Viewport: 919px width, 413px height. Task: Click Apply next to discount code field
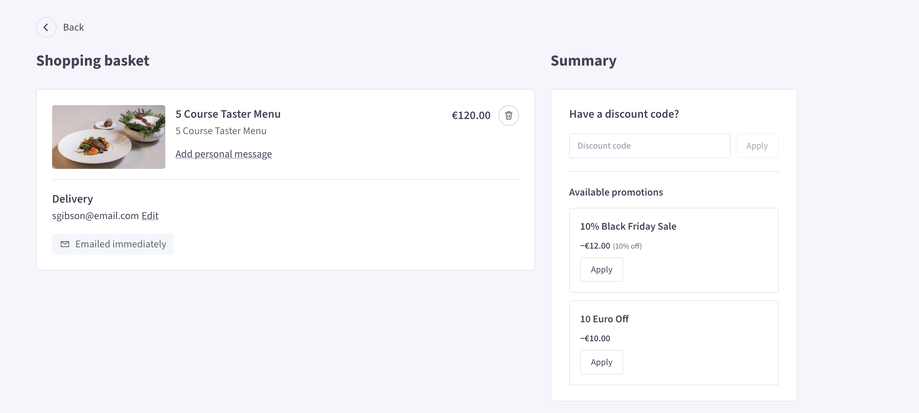[x=757, y=146]
